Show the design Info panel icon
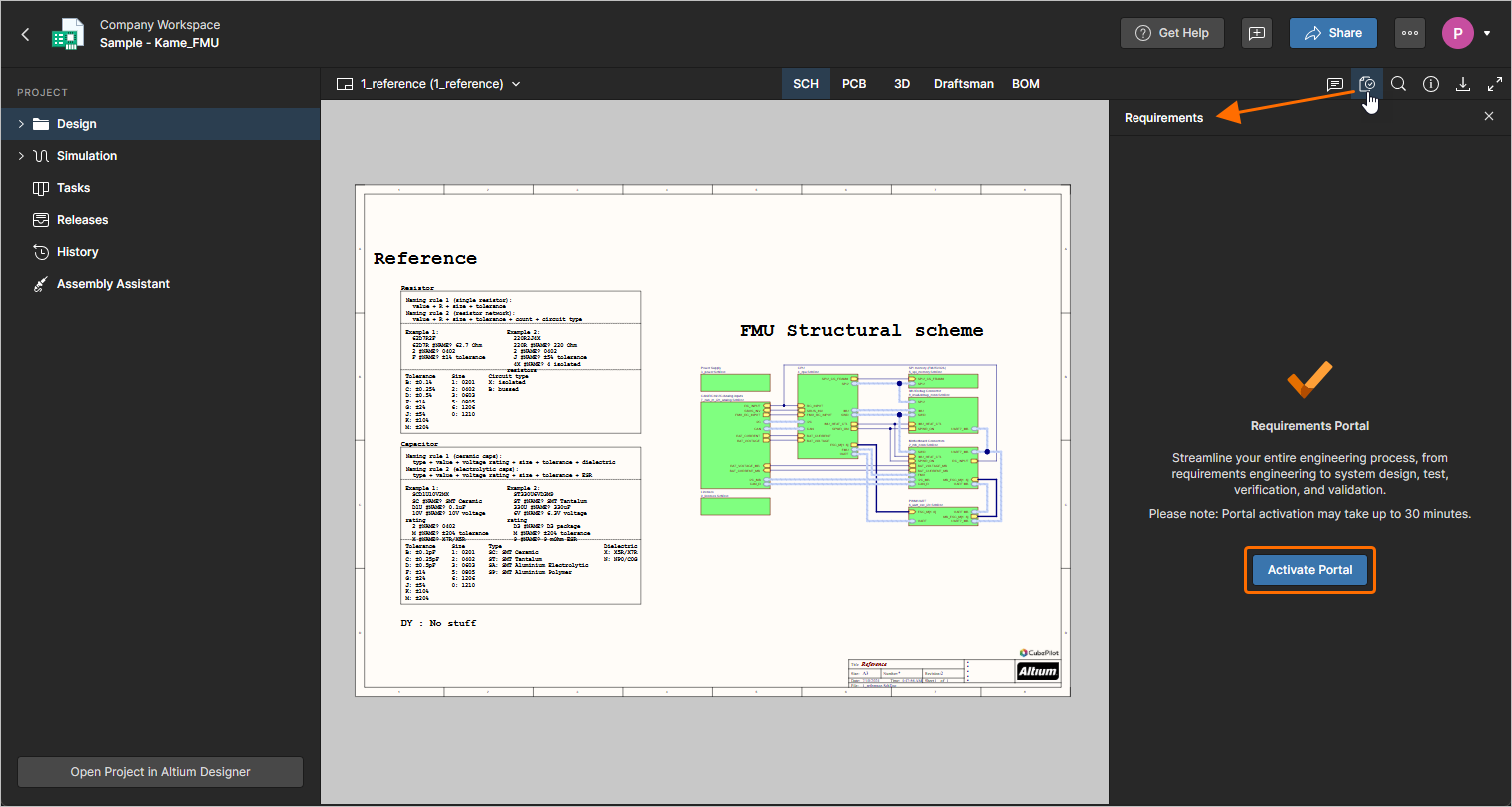Viewport: 1512px width, 807px height. coord(1431,84)
